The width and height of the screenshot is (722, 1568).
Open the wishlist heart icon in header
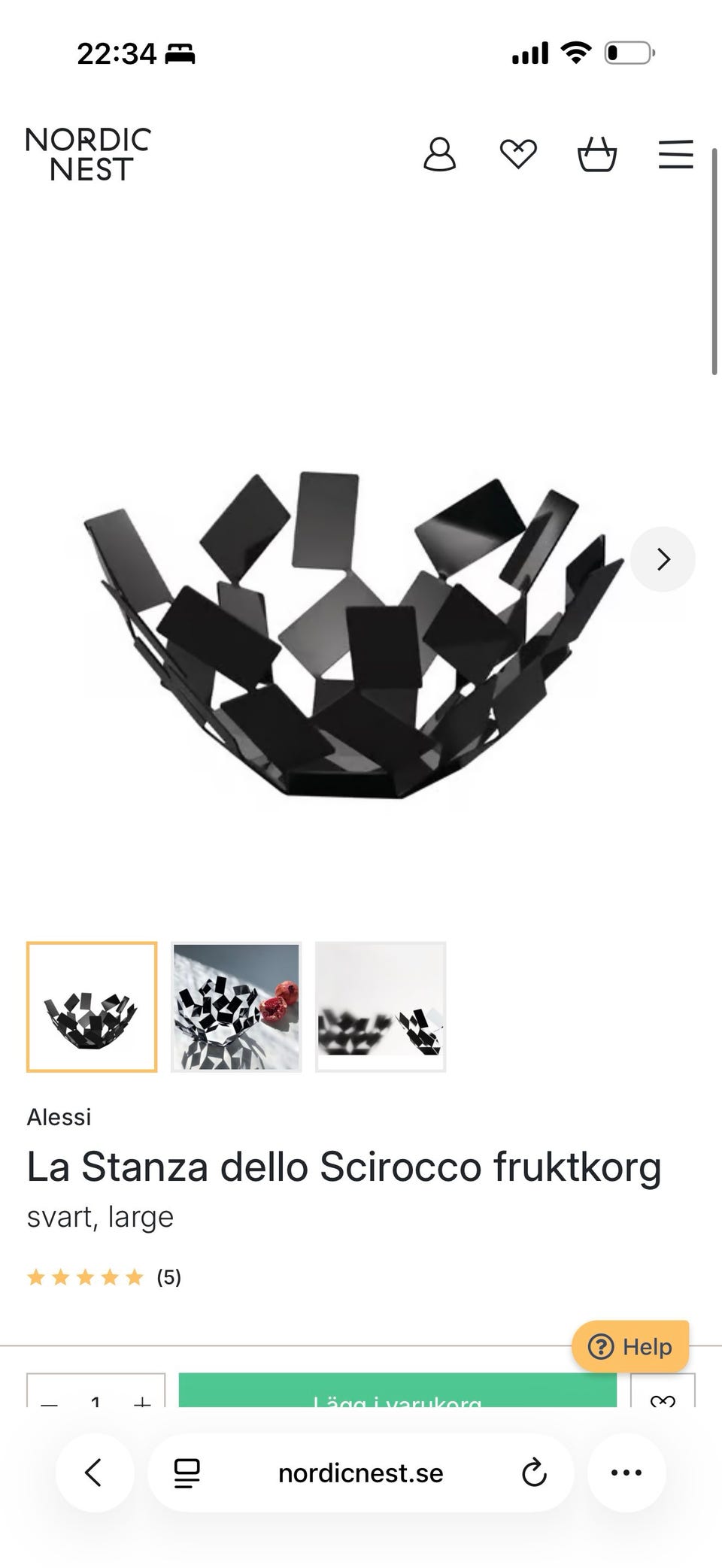click(x=518, y=155)
